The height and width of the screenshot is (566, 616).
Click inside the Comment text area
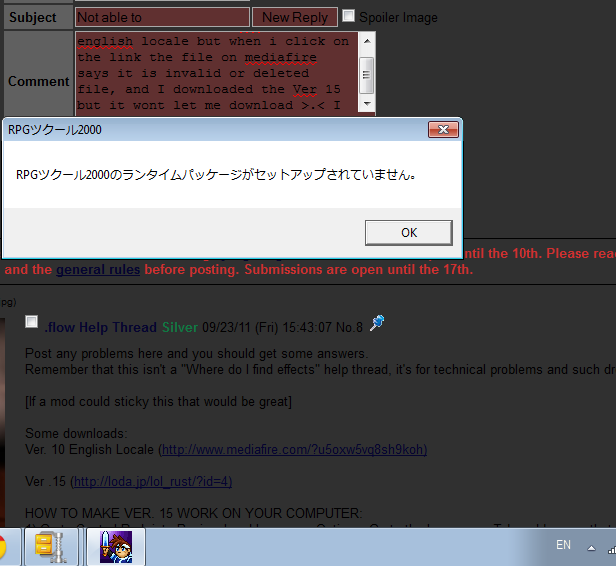pyautogui.click(x=216, y=73)
